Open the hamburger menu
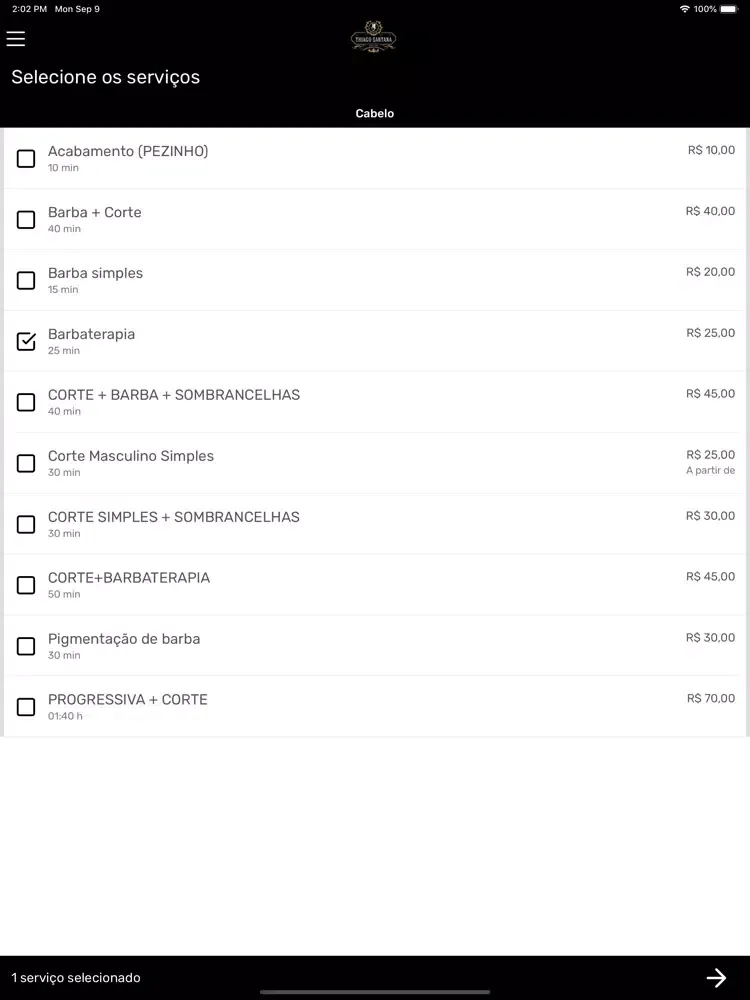Screen dimensions: 750x1000 [16, 39]
